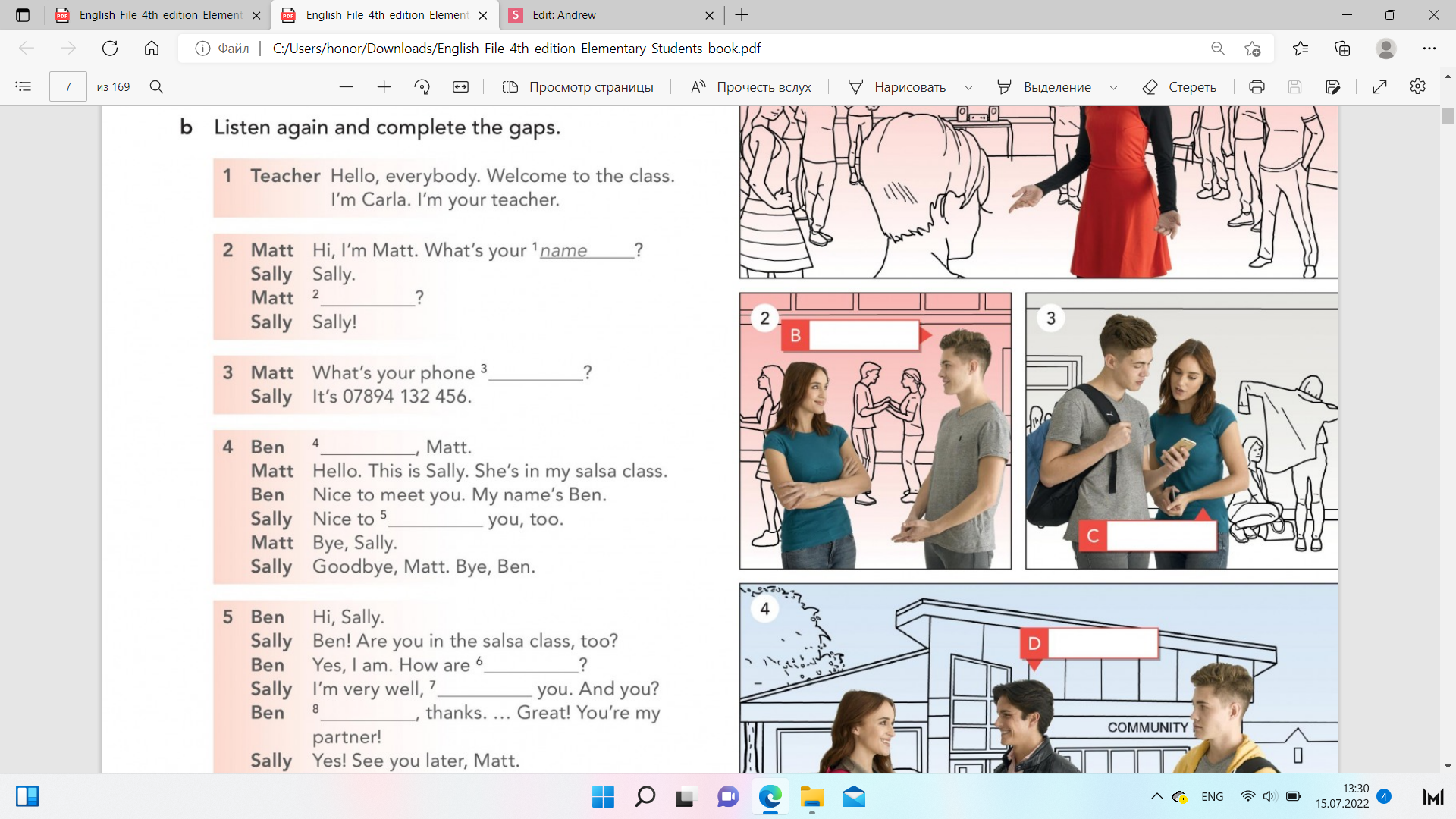Print the PDF document
The image size is (1456, 819).
coord(1257,86)
